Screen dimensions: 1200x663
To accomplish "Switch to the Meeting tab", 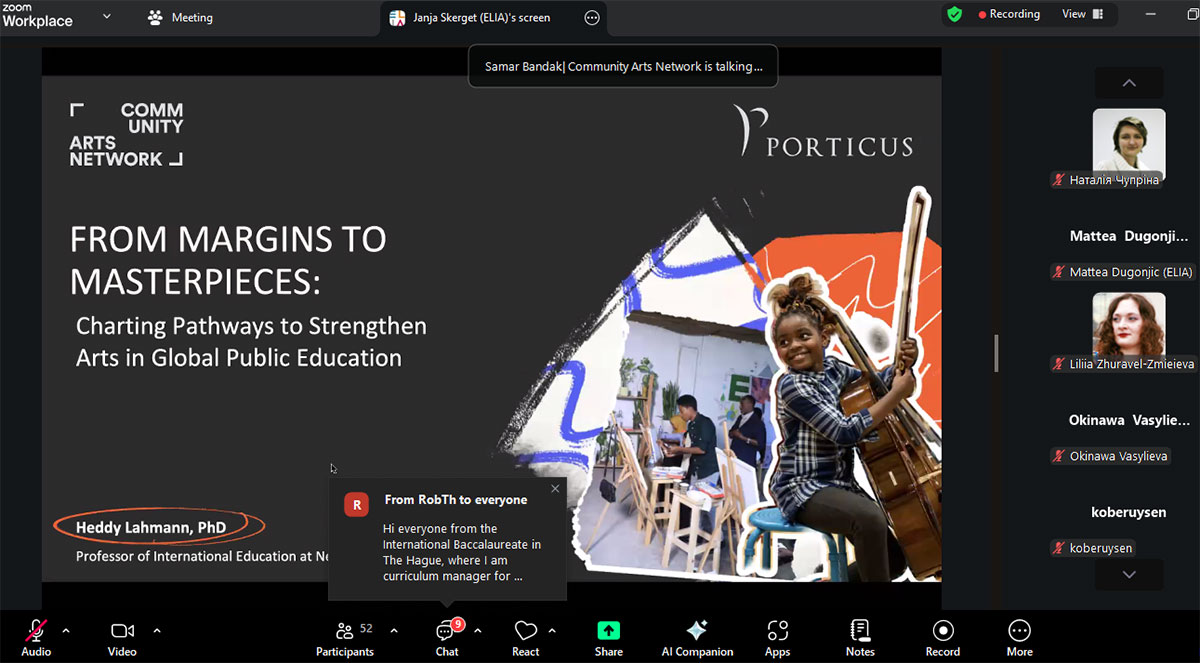I will coord(181,18).
